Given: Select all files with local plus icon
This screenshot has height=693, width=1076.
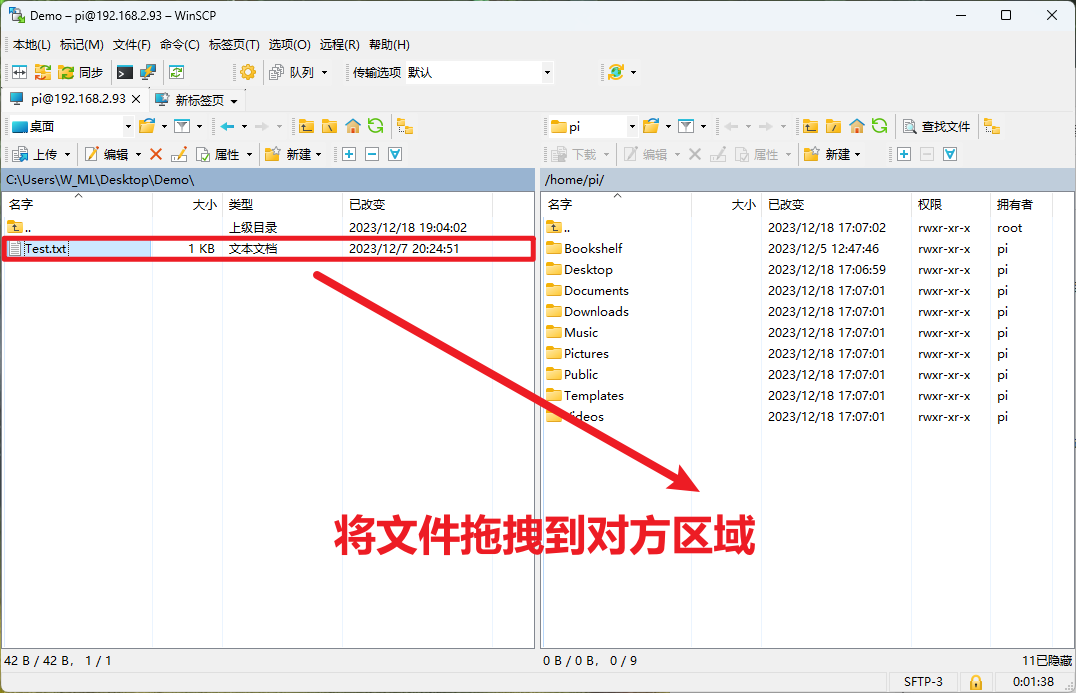Looking at the screenshot, I should click(349, 154).
